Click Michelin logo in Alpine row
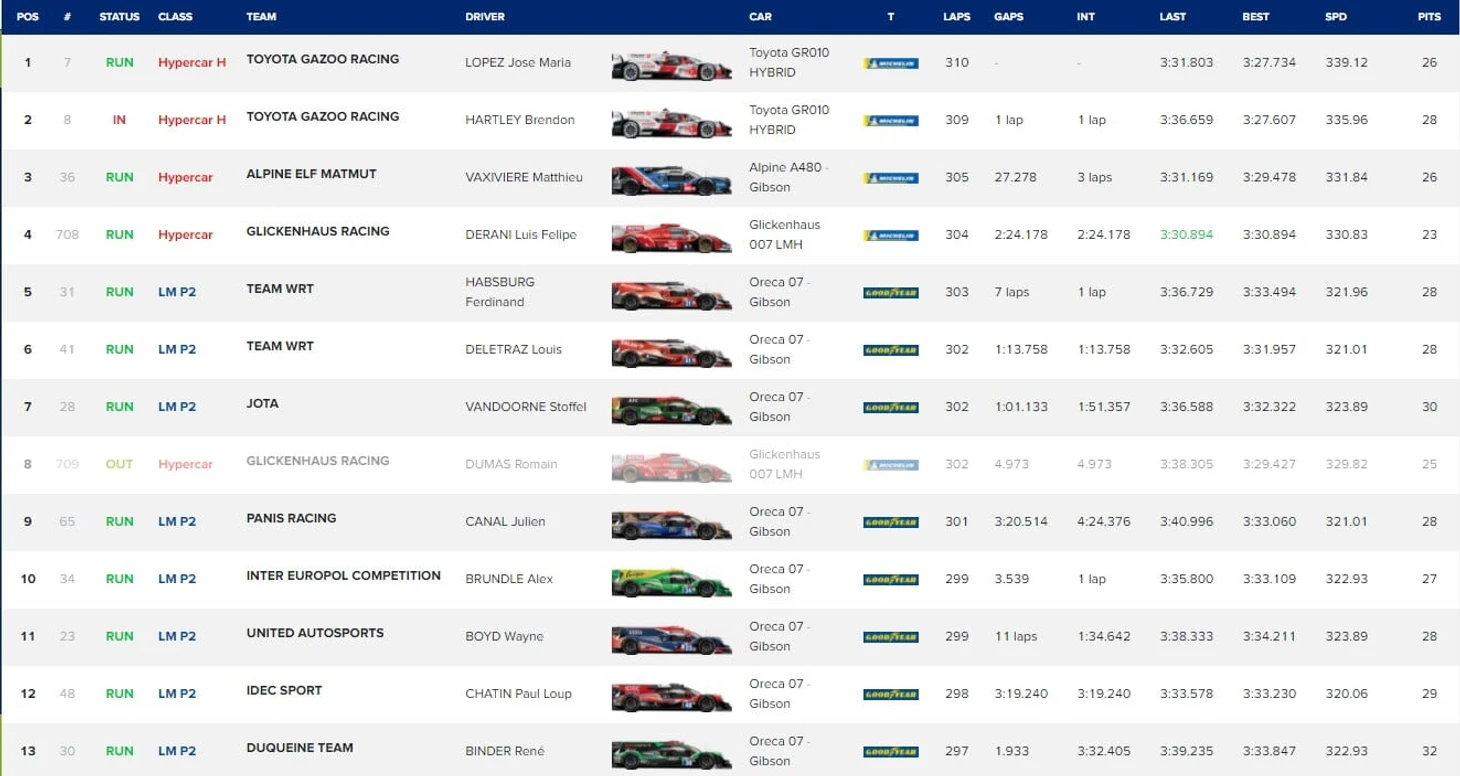 coord(890,178)
